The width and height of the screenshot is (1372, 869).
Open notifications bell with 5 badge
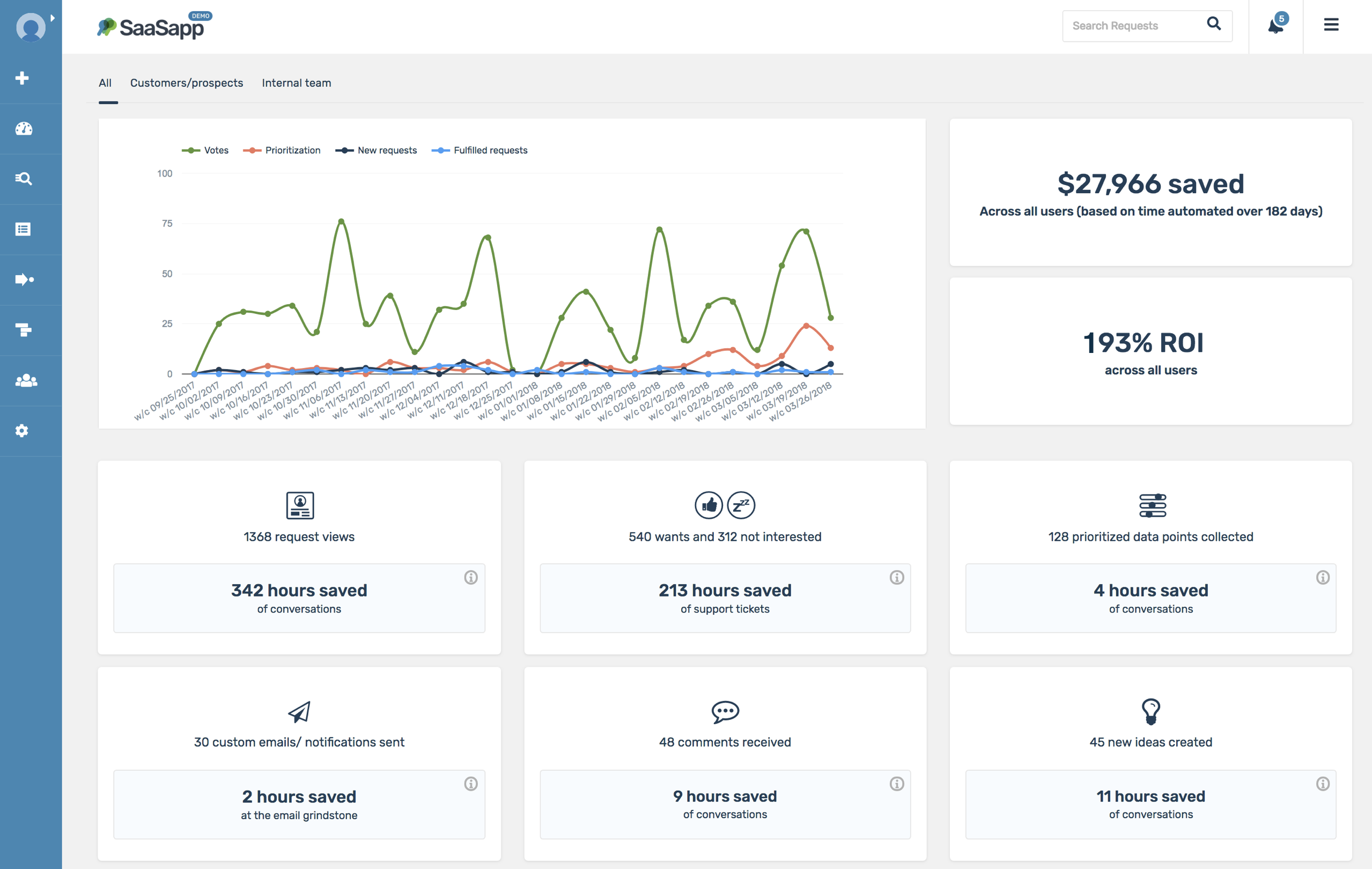[1275, 26]
